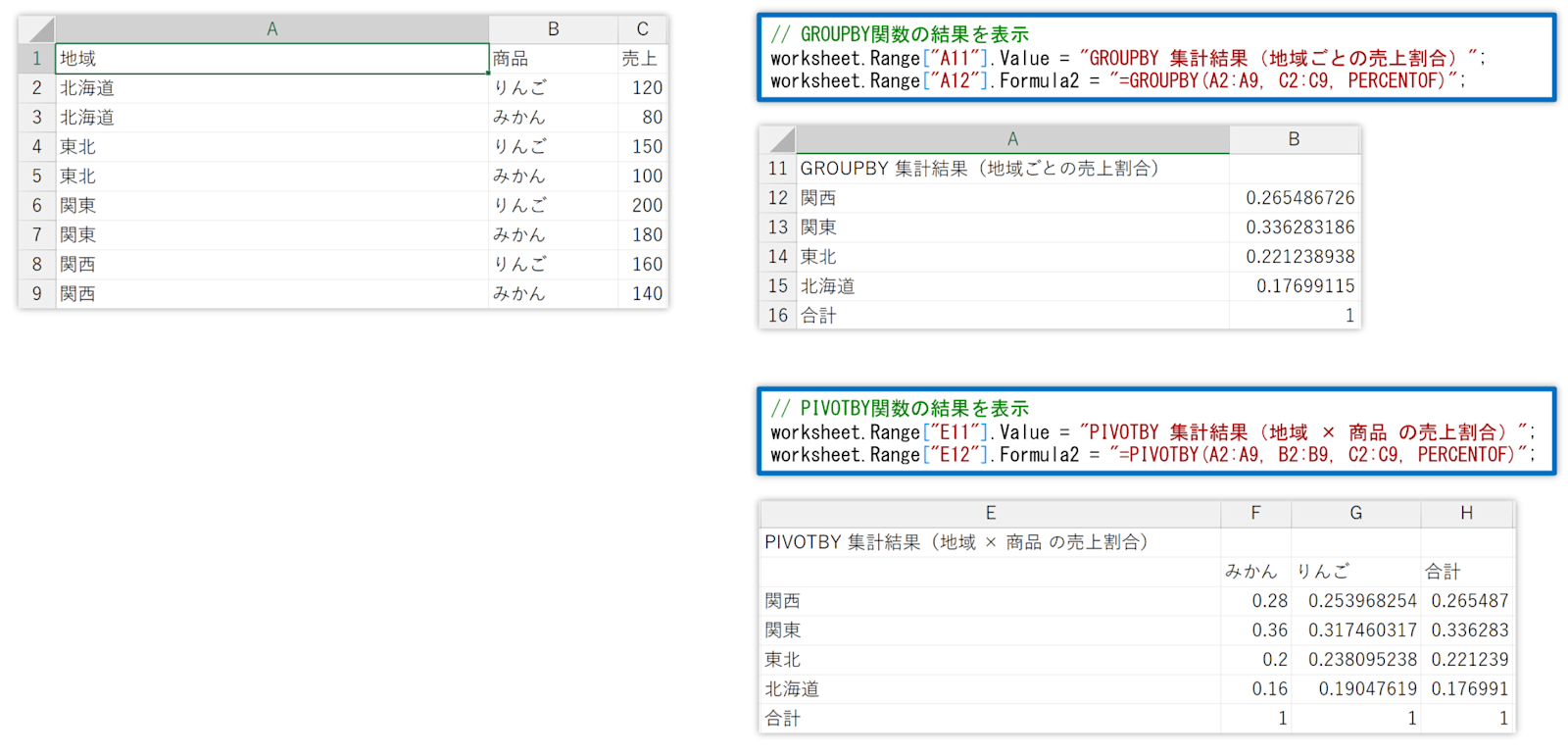Select column H header in PIVOTBY table

(1467, 513)
